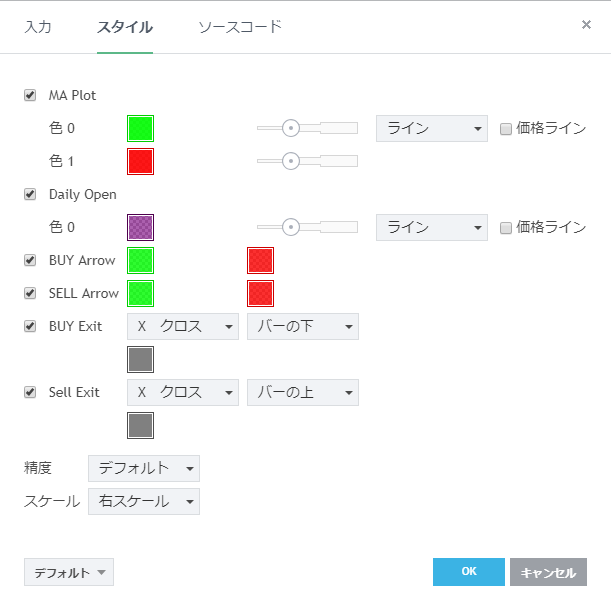The image size is (611, 610).
Task: Click the green BUY Arrow color swatch
Action: pos(140,260)
